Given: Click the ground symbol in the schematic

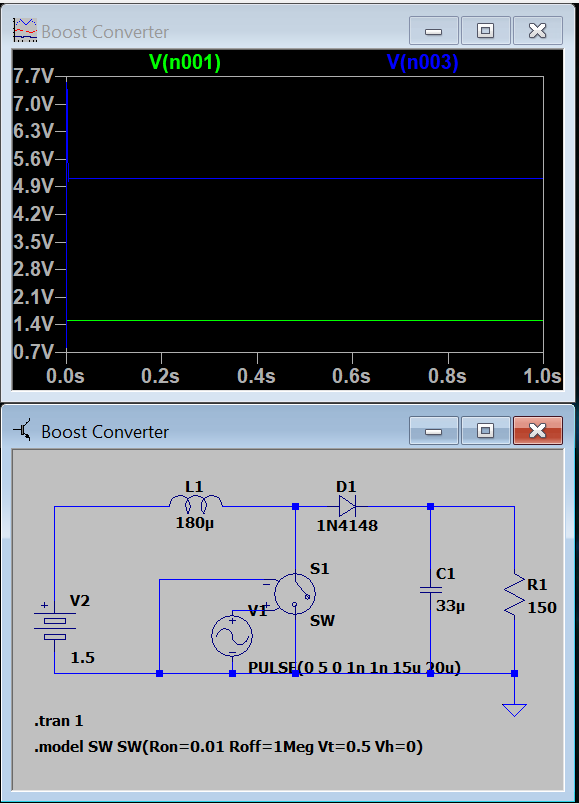Looking at the screenshot, I should coord(514,710).
